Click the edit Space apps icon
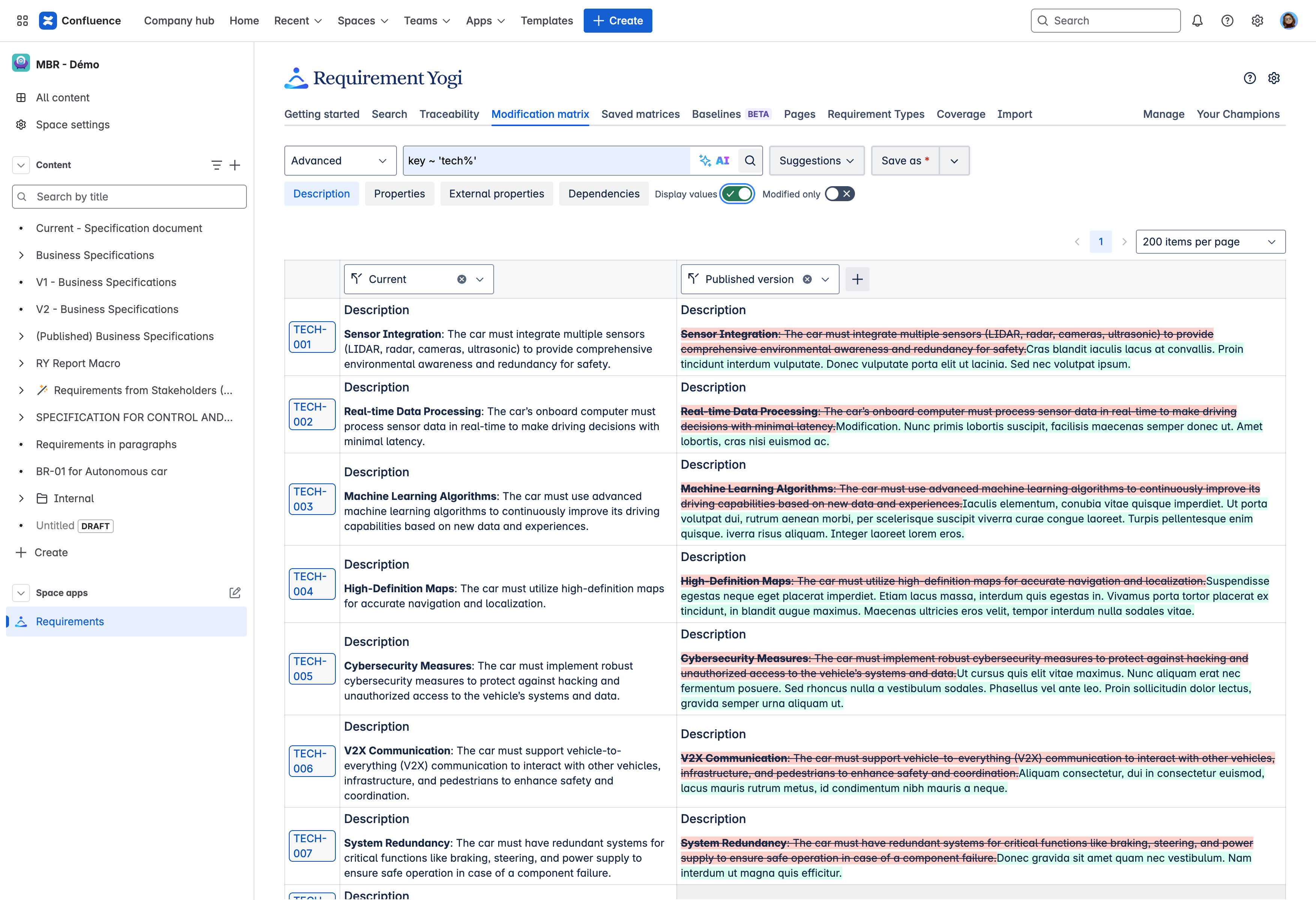The height and width of the screenshot is (900, 1316). pos(234,593)
